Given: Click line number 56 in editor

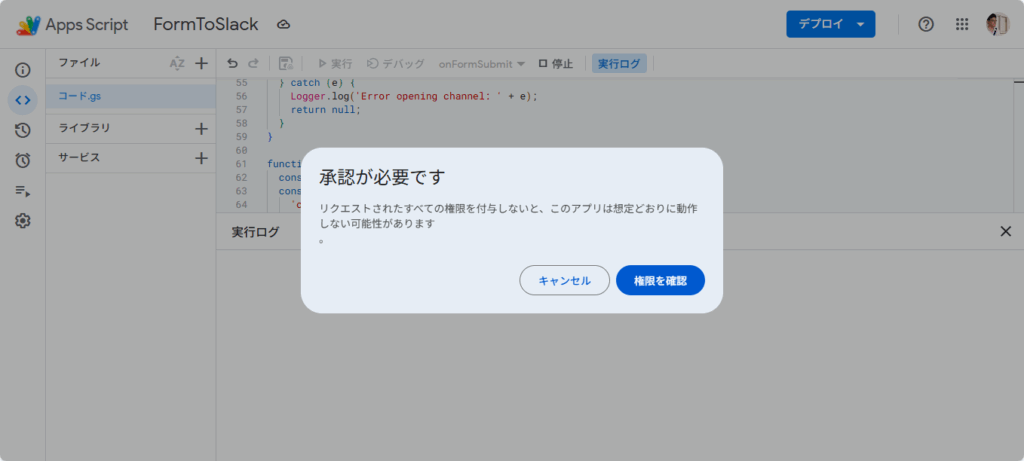Looking at the screenshot, I should point(241,96).
